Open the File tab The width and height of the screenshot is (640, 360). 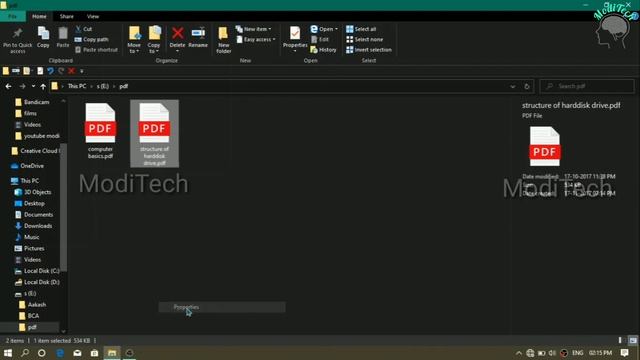coord(13,16)
